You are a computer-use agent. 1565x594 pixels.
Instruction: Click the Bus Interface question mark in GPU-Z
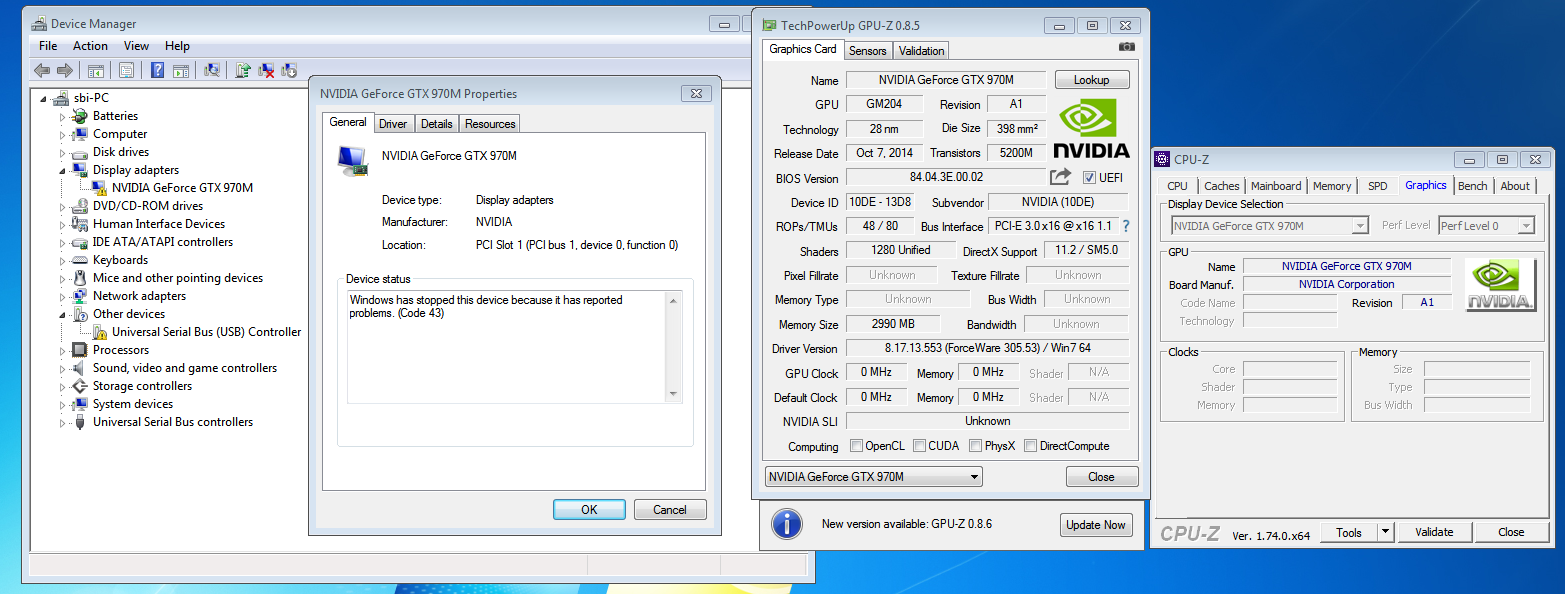[x=1125, y=227]
